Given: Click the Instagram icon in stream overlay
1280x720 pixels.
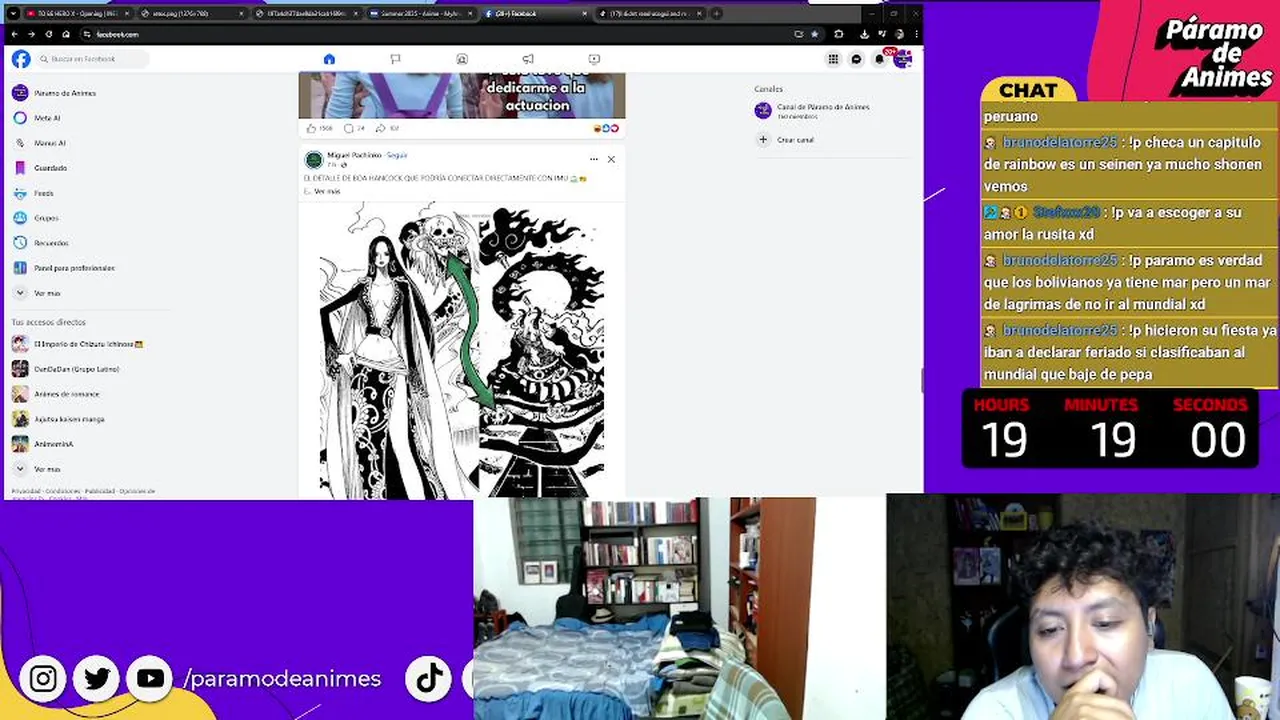Looking at the screenshot, I should [43, 679].
